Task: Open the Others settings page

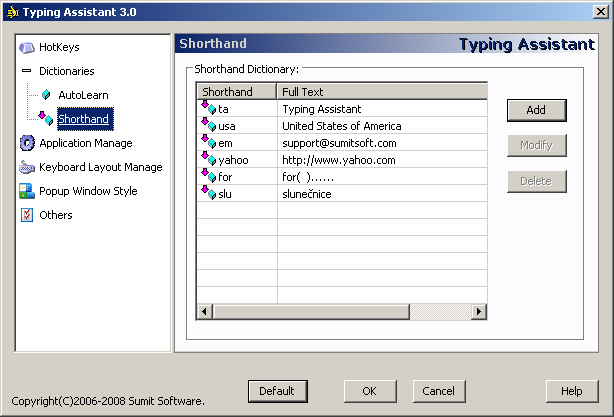Action: [56, 215]
